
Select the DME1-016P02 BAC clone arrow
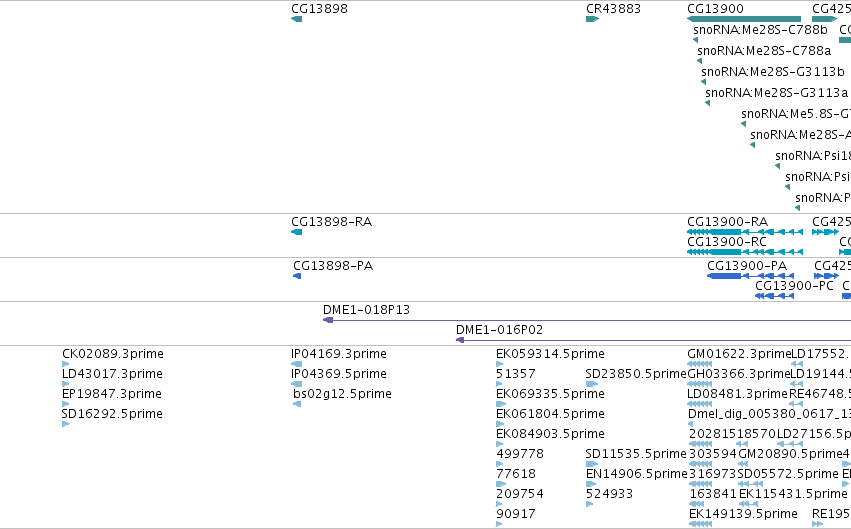pos(460,340)
